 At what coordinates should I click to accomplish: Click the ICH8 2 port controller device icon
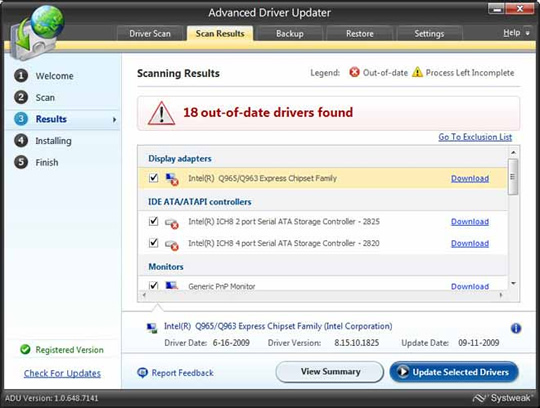[172, 223]
